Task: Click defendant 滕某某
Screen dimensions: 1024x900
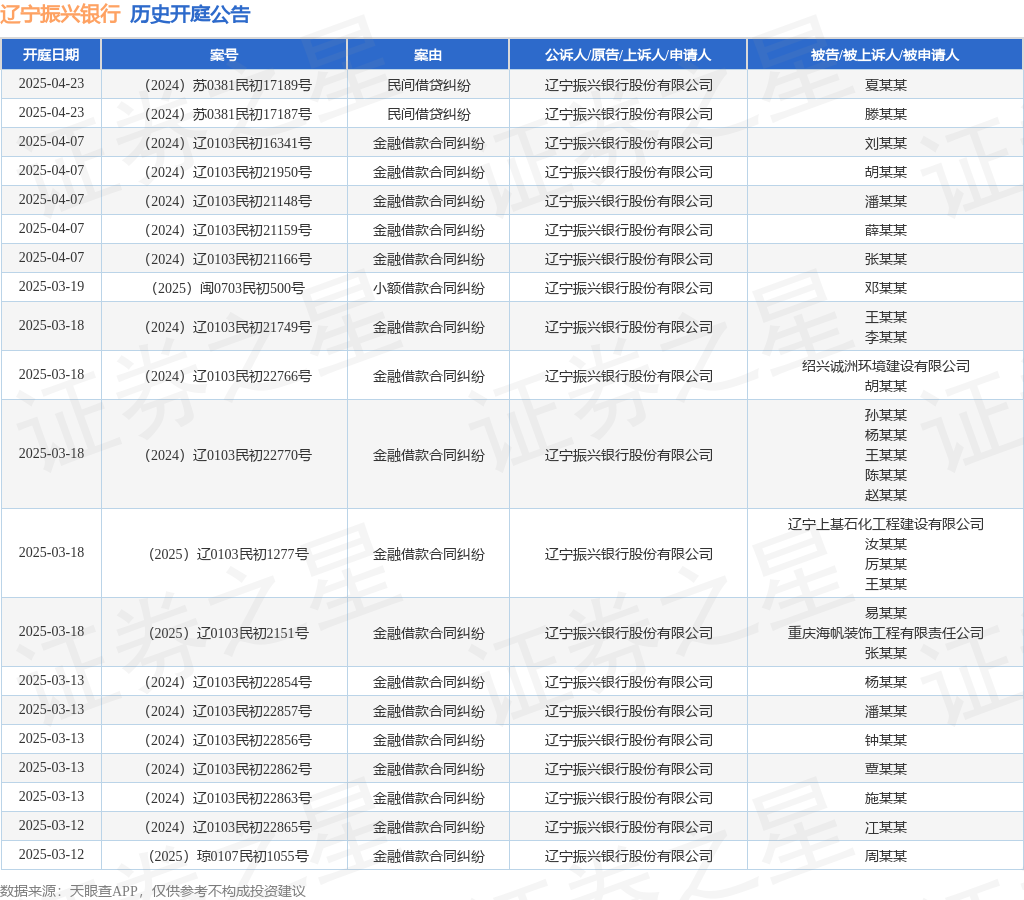Action: (886, 114)
